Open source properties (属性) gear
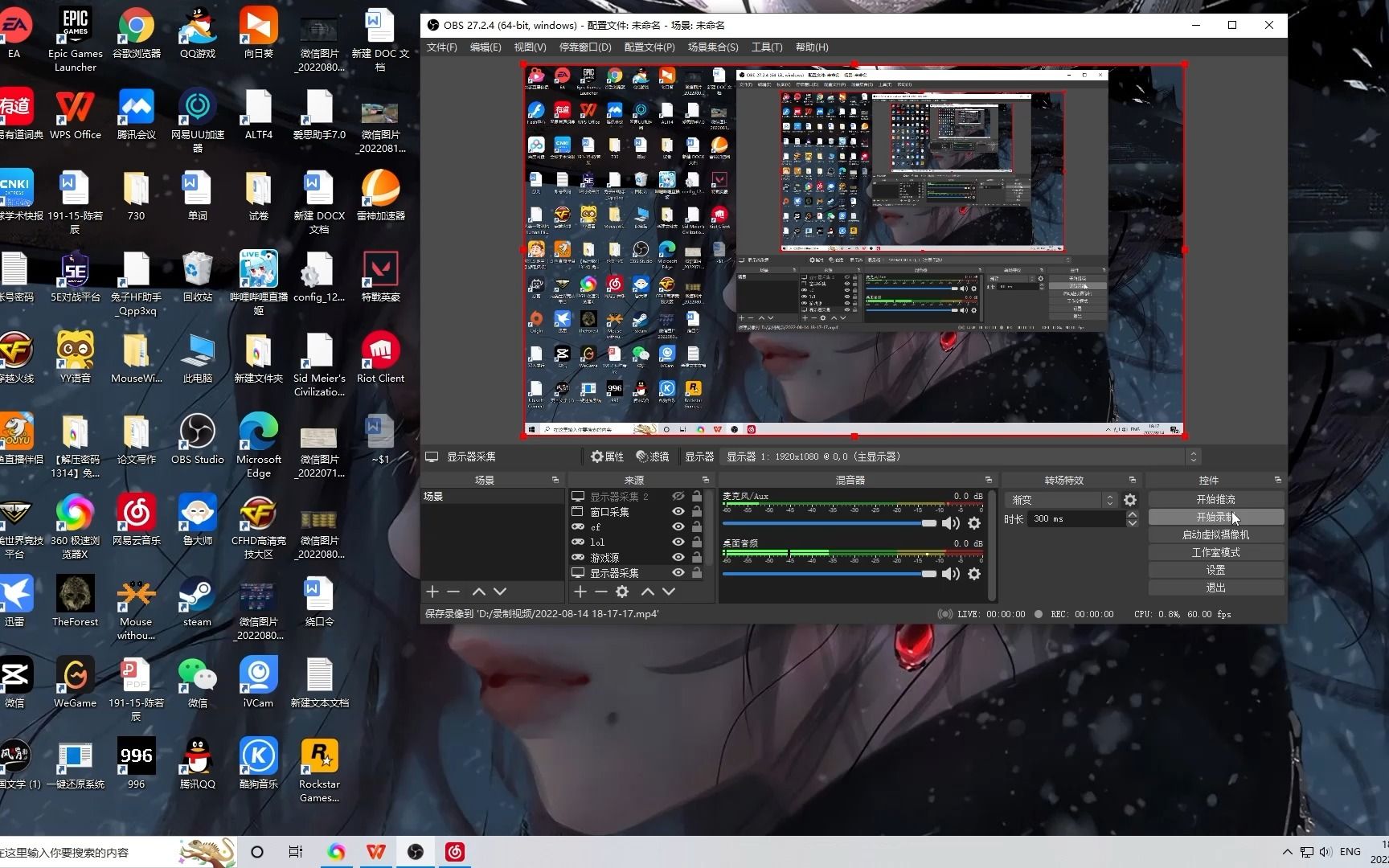 [607, 457]
